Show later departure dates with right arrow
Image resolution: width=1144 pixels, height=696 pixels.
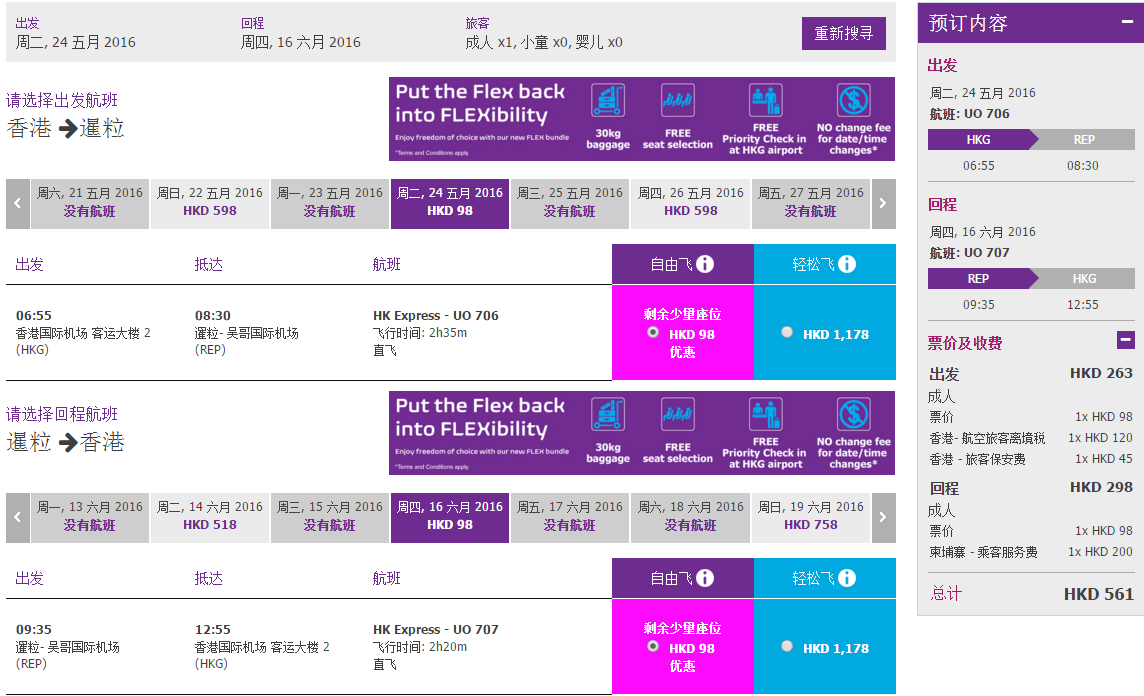click(884, 204)
